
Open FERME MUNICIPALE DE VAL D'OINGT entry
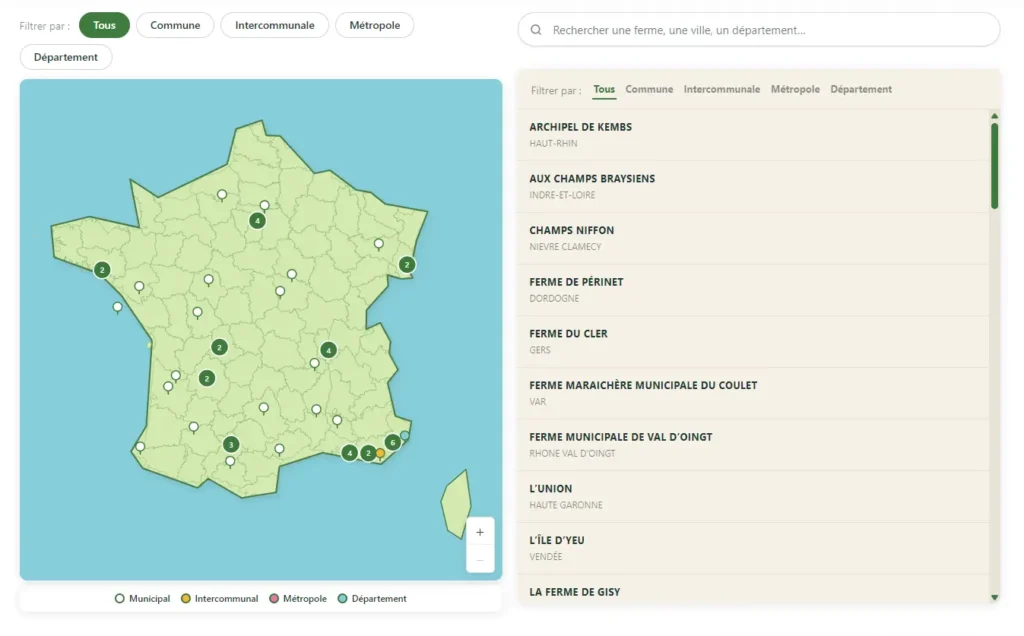754,445
